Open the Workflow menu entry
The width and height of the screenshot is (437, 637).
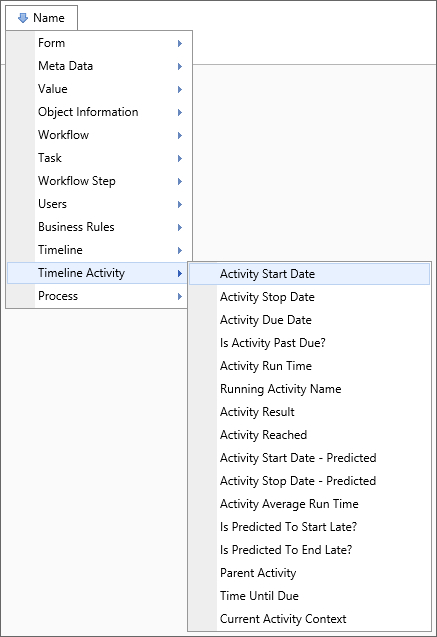99,135
